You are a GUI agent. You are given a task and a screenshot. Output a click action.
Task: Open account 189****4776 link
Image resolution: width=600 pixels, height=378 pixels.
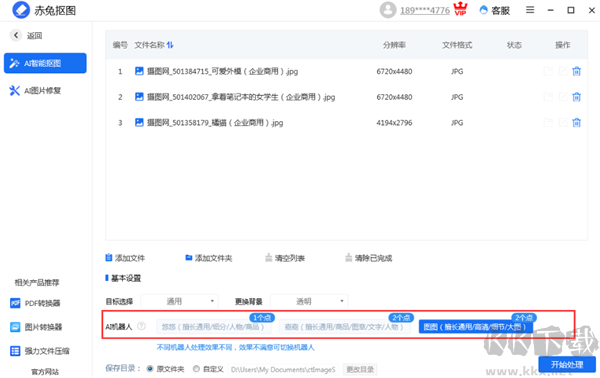point(425,10)
